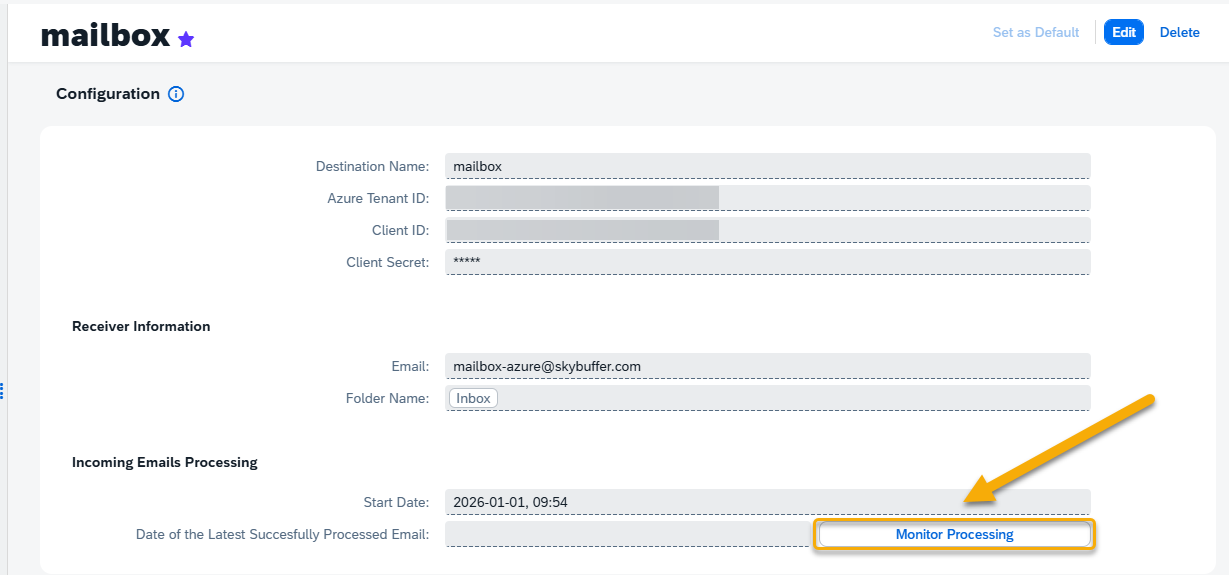The image size is (1229, 575).
Task: Click empty area of Folder Name field
Action: click(790, 398)
